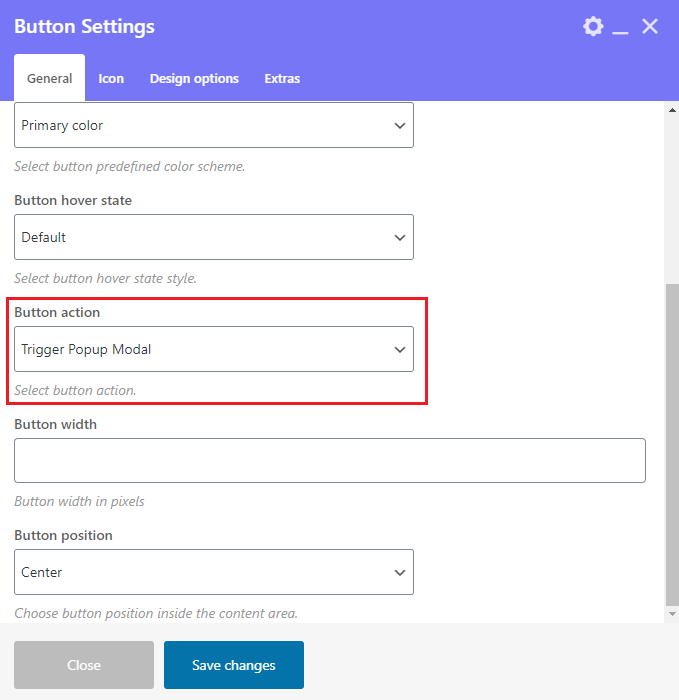Minimize the Button Settings panel
The image size is (679, 700).
click(621, 28)
